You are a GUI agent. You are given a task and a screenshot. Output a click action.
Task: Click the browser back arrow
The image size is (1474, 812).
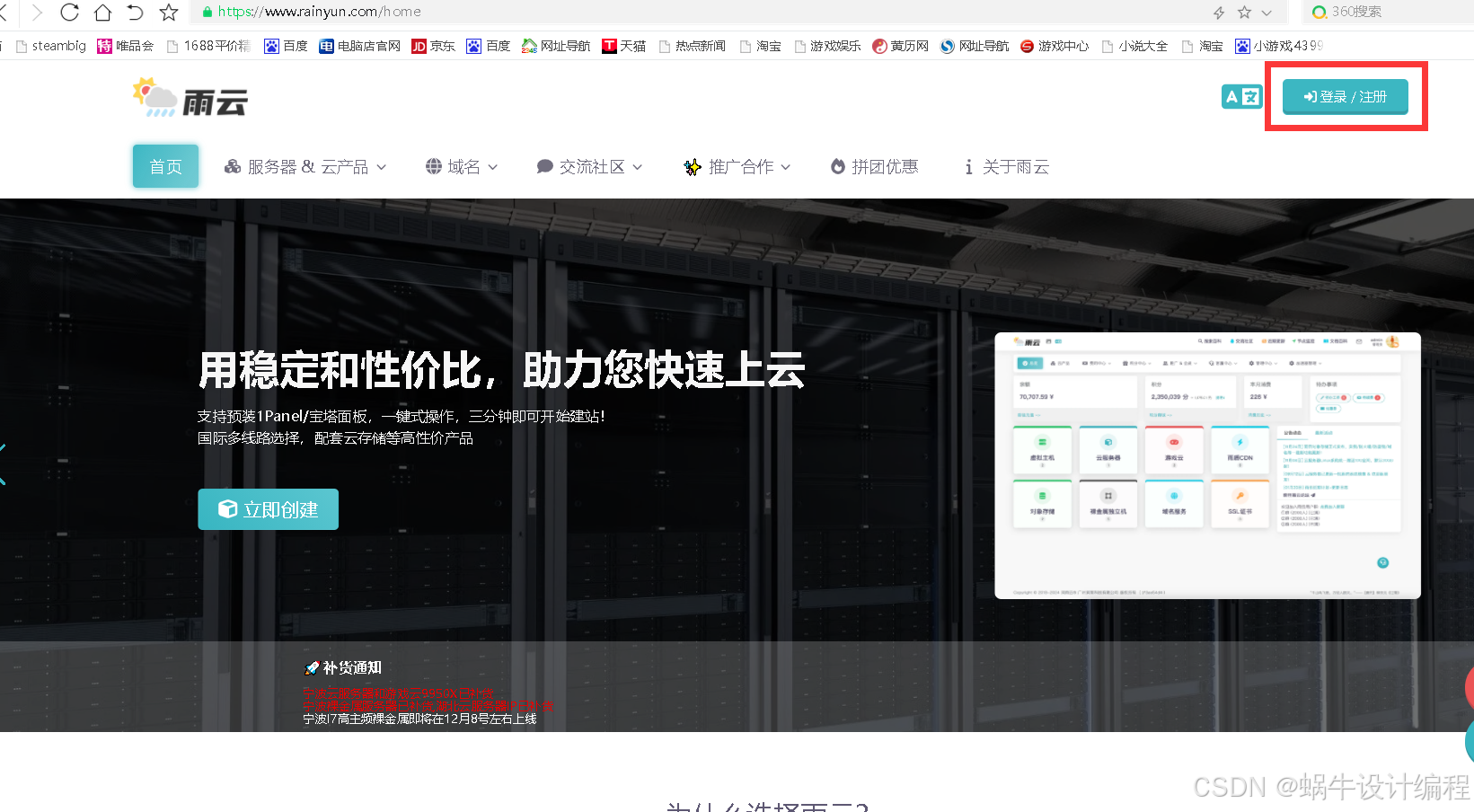point(3,13)
